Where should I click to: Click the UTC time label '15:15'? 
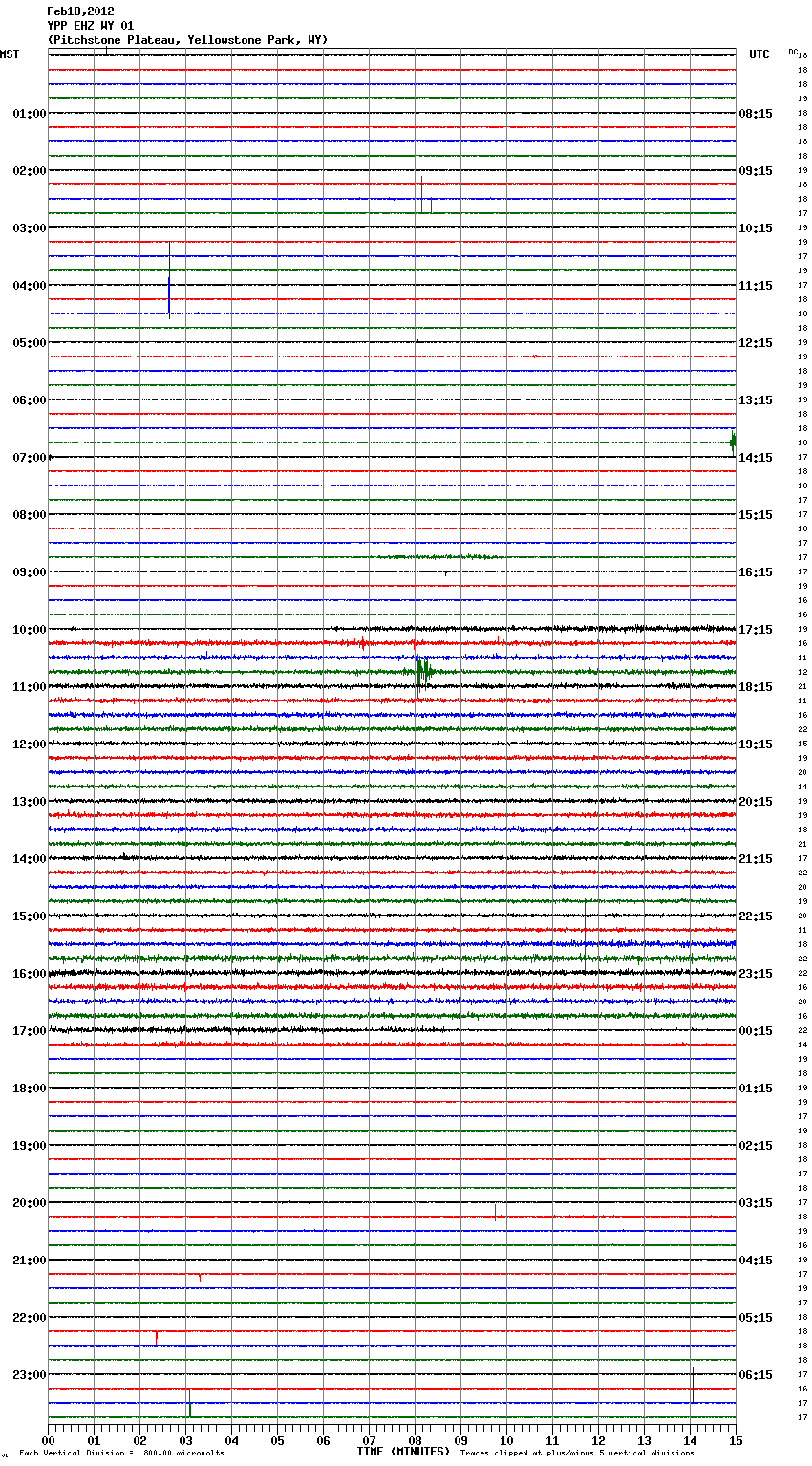tap(756, 515)
